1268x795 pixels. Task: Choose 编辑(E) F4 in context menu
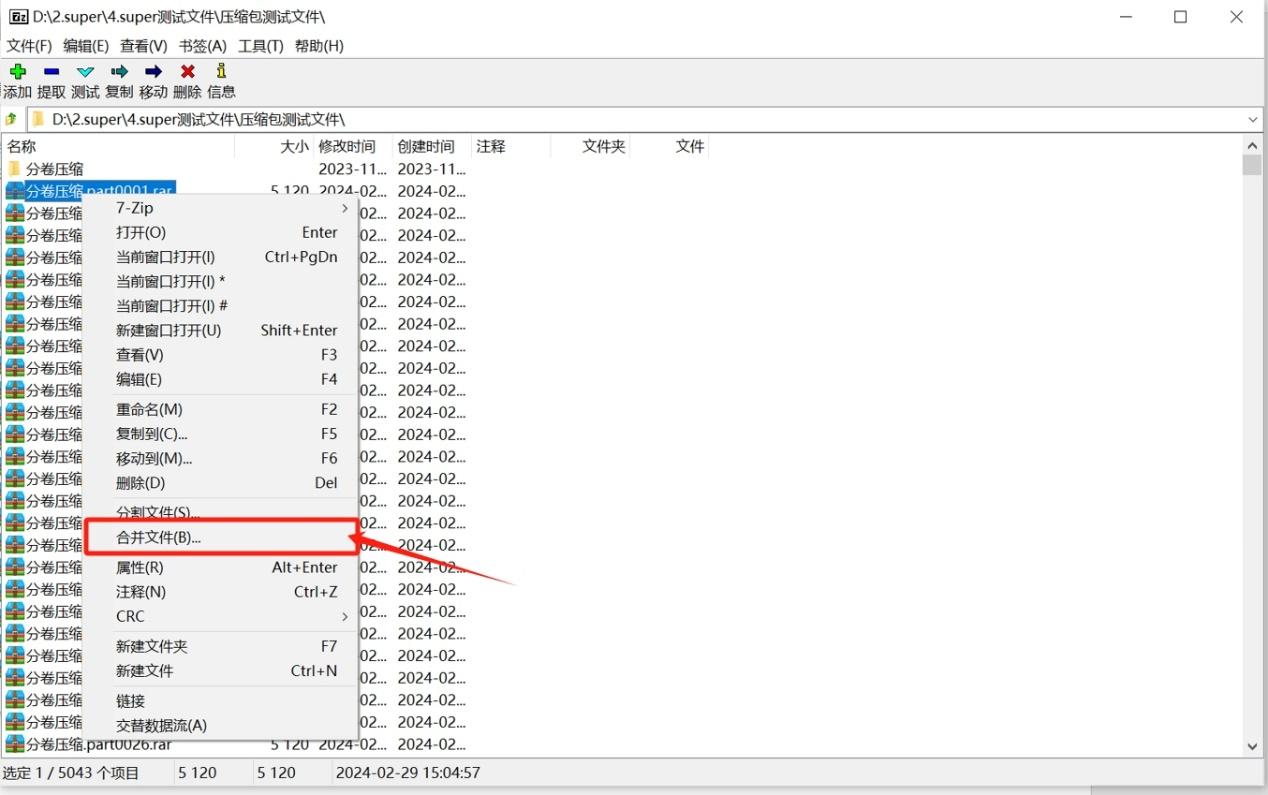221,379
